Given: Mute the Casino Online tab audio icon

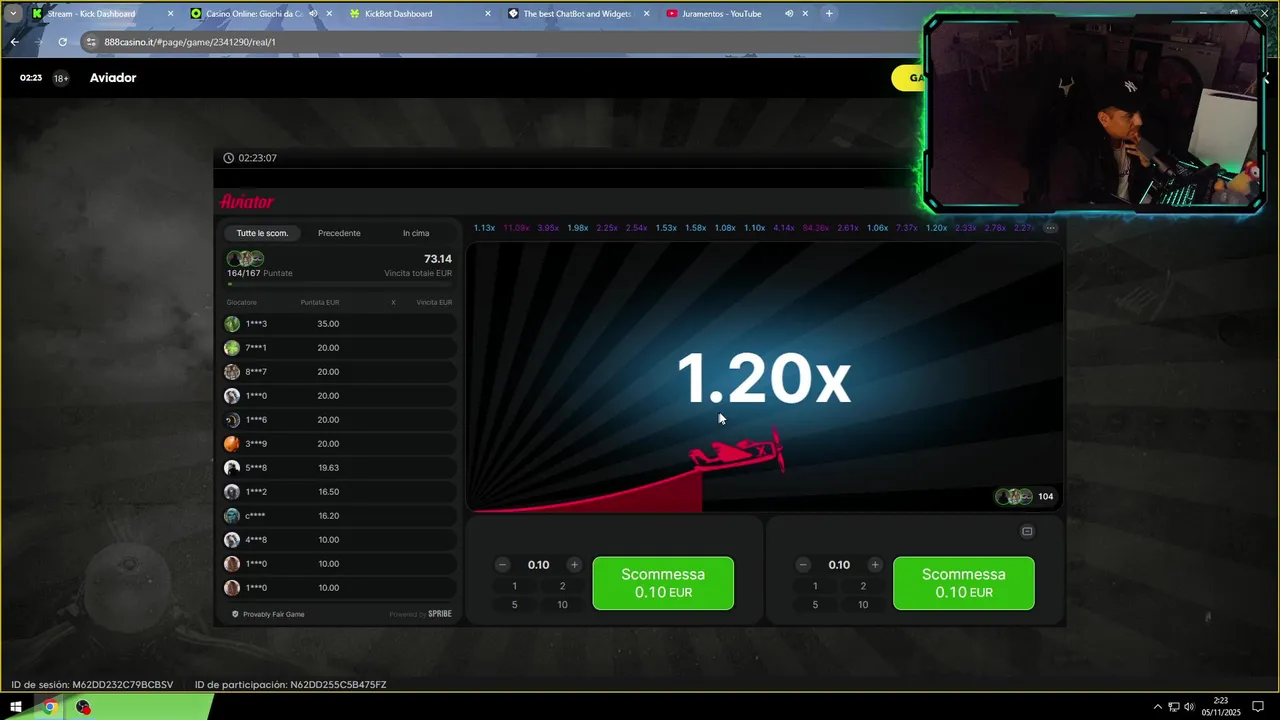Looking at the screenshot, I should pos(313,14).
